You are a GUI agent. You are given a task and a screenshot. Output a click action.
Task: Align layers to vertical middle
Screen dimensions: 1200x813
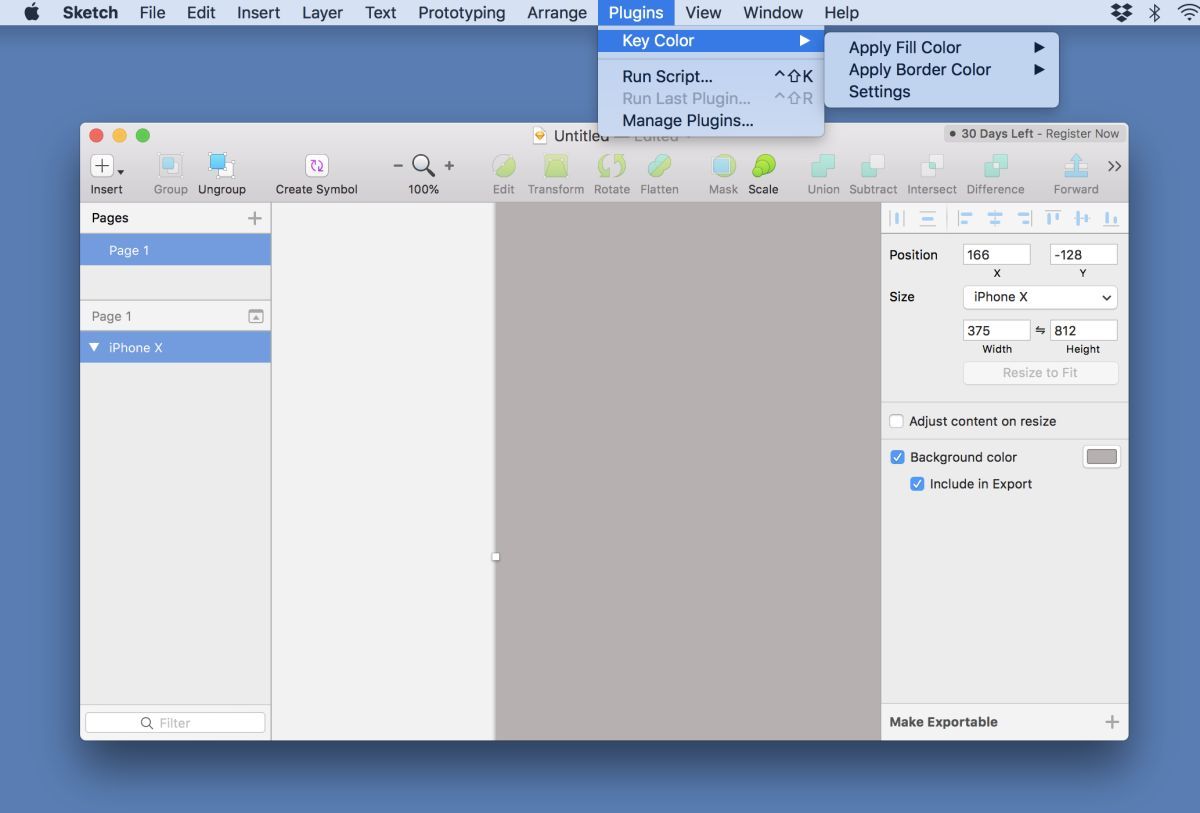[x=1082, y=218]
